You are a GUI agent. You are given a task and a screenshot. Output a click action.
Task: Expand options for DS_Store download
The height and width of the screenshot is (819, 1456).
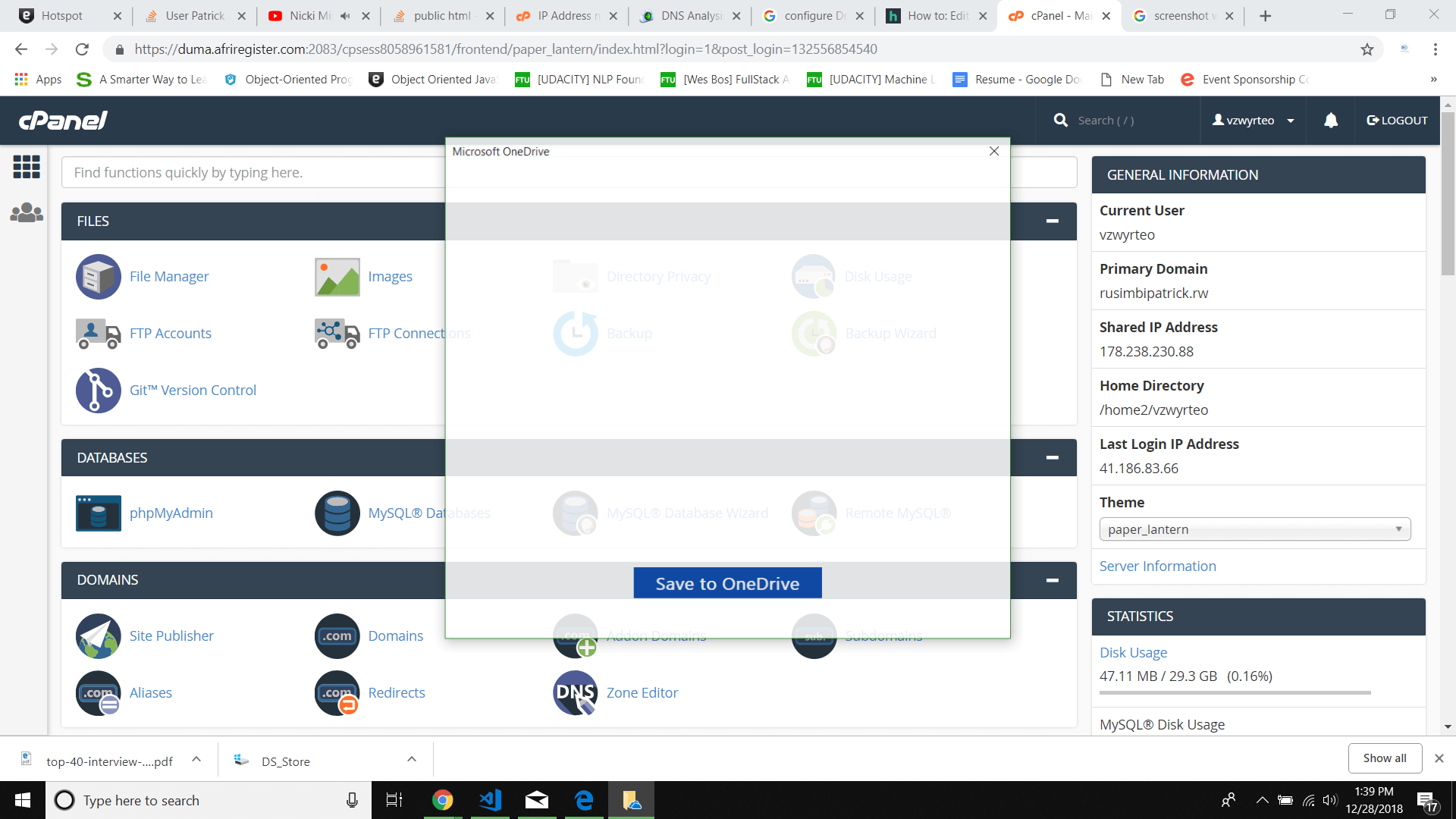coord(412,759)
